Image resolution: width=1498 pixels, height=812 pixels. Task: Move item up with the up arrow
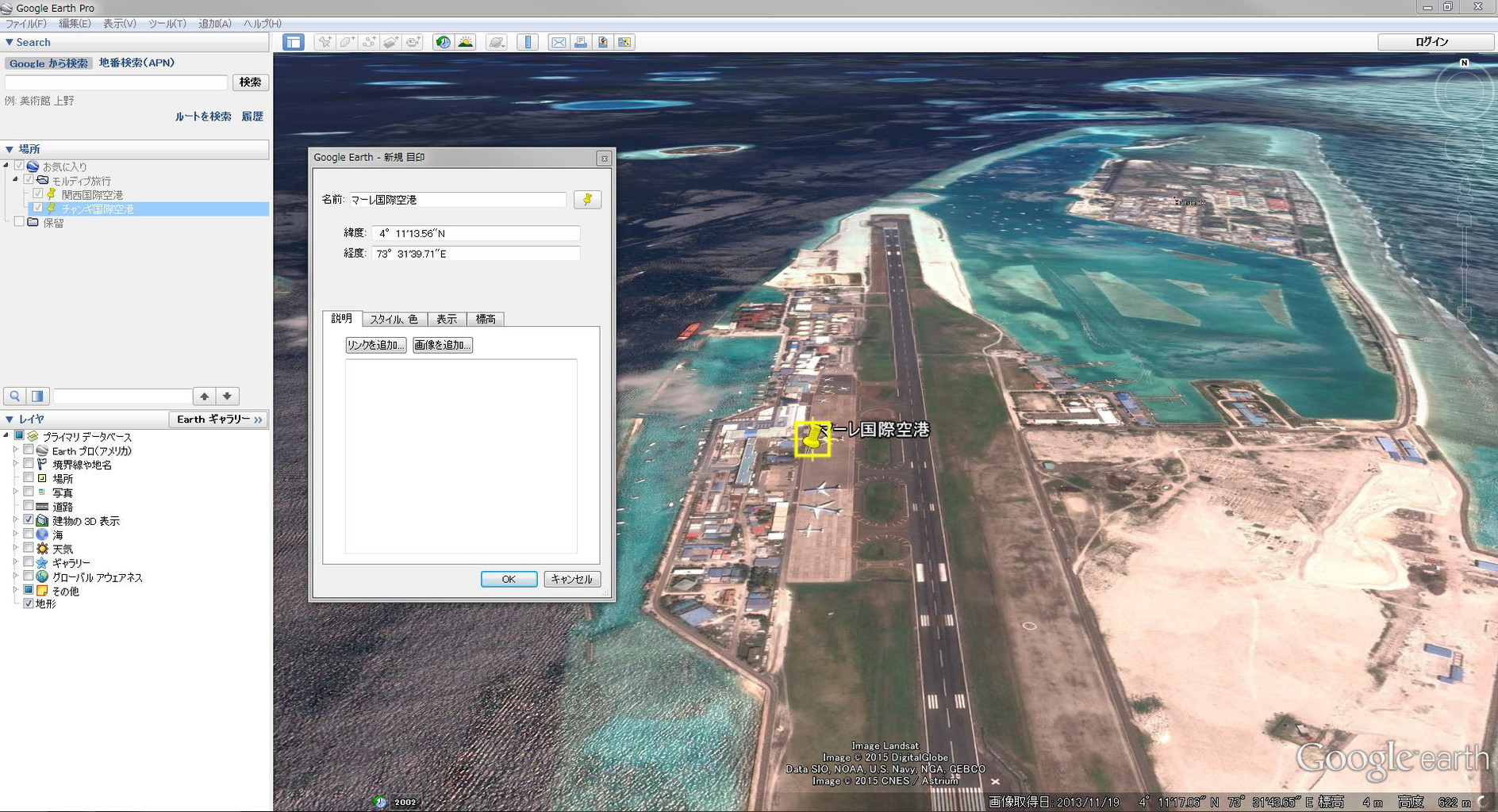pyautogui.click(x=205, y=396)
